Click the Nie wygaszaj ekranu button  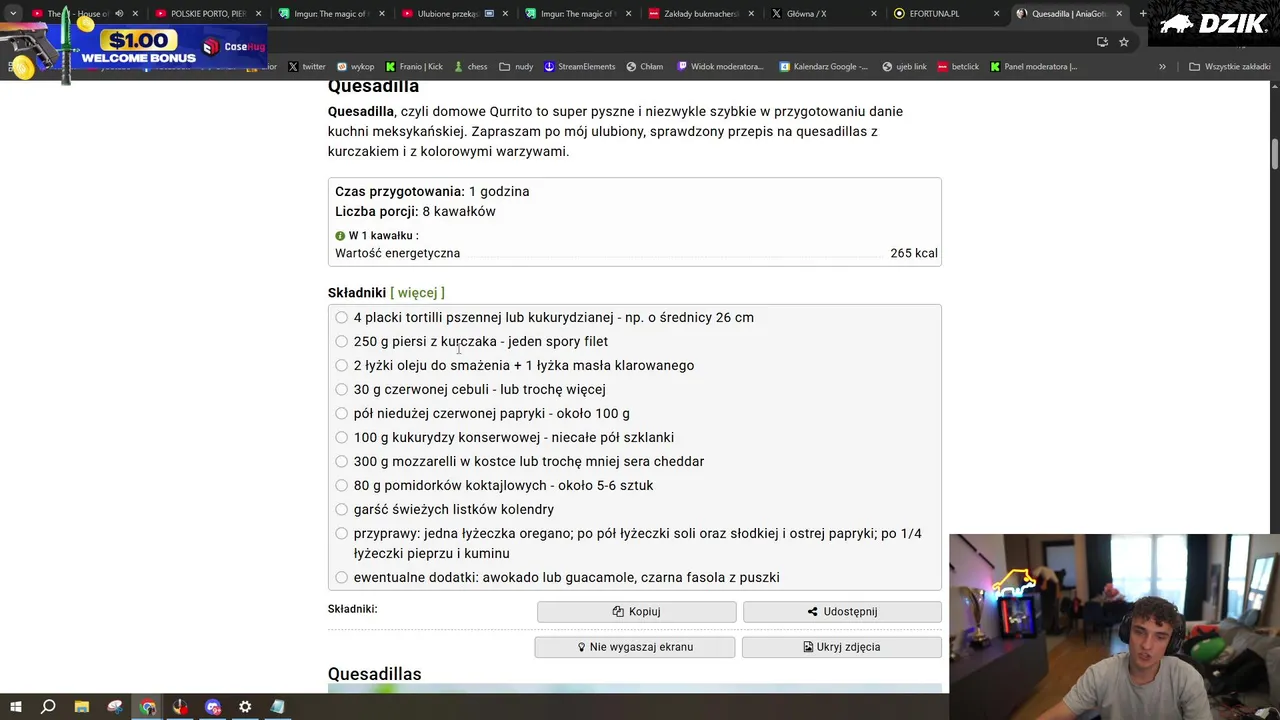635,647
